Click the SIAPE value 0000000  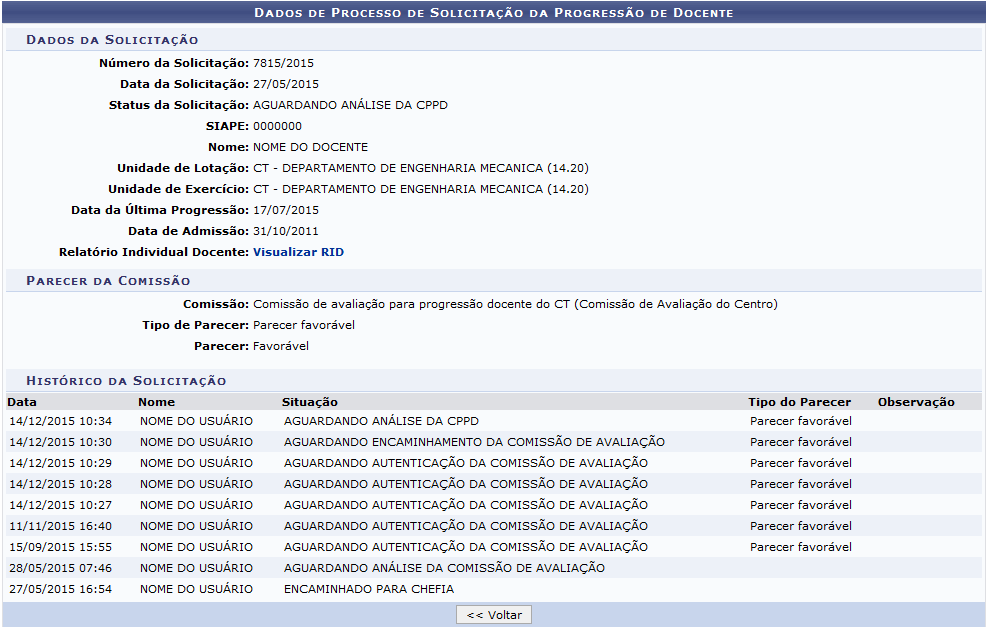point(277,126)
